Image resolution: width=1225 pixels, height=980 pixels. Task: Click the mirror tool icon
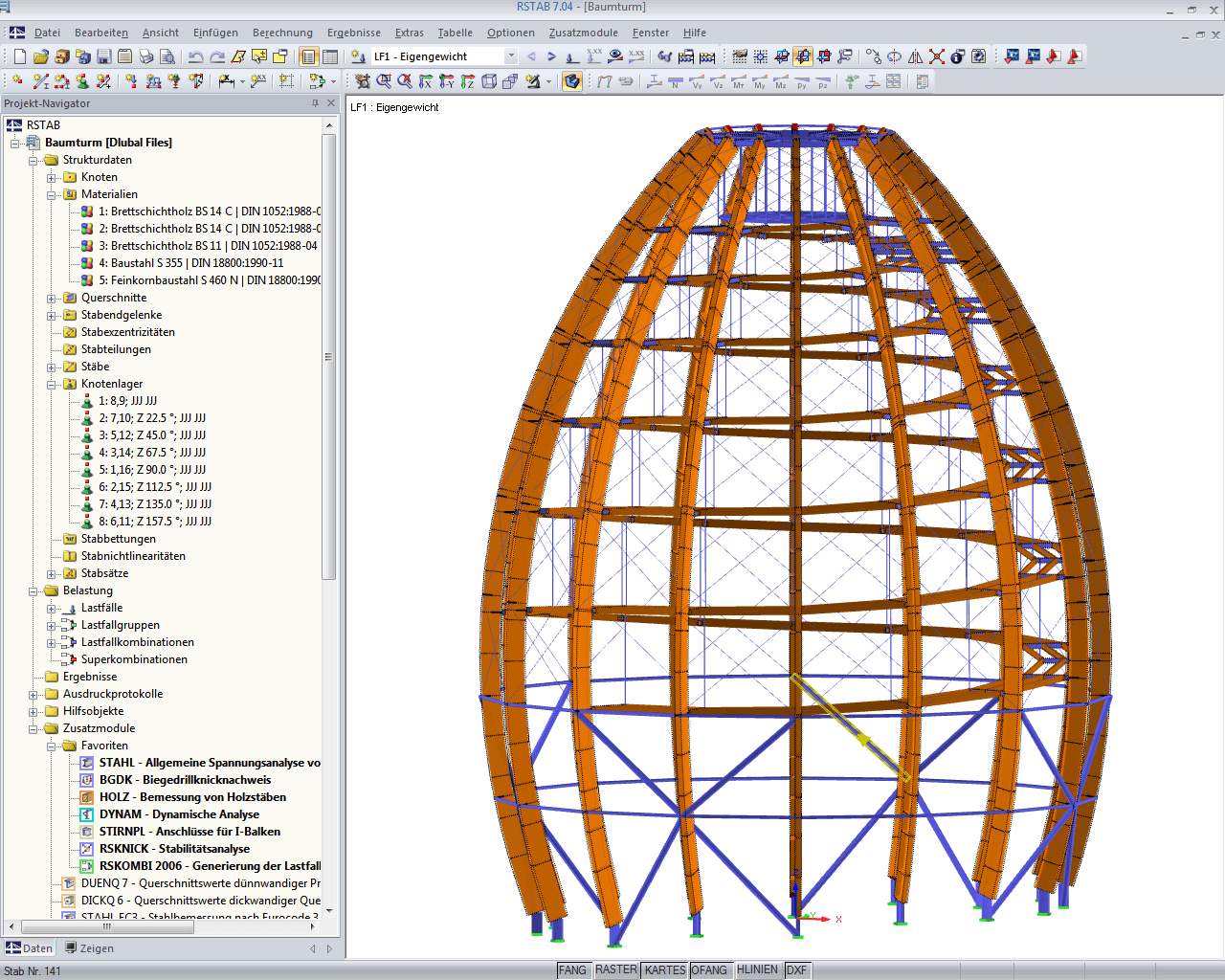pyautogui.click(x=916, y=56)
